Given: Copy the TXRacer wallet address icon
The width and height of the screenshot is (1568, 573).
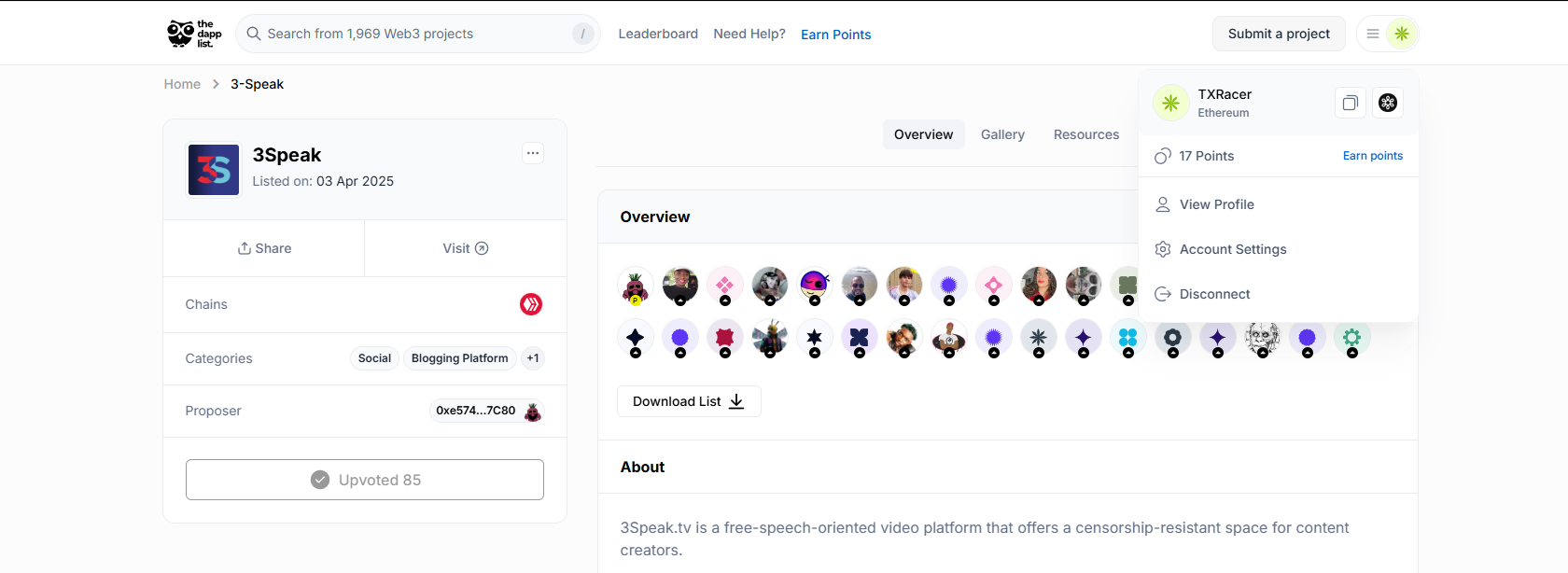Looking at the screenshot, I should [x=1350, y=103].
